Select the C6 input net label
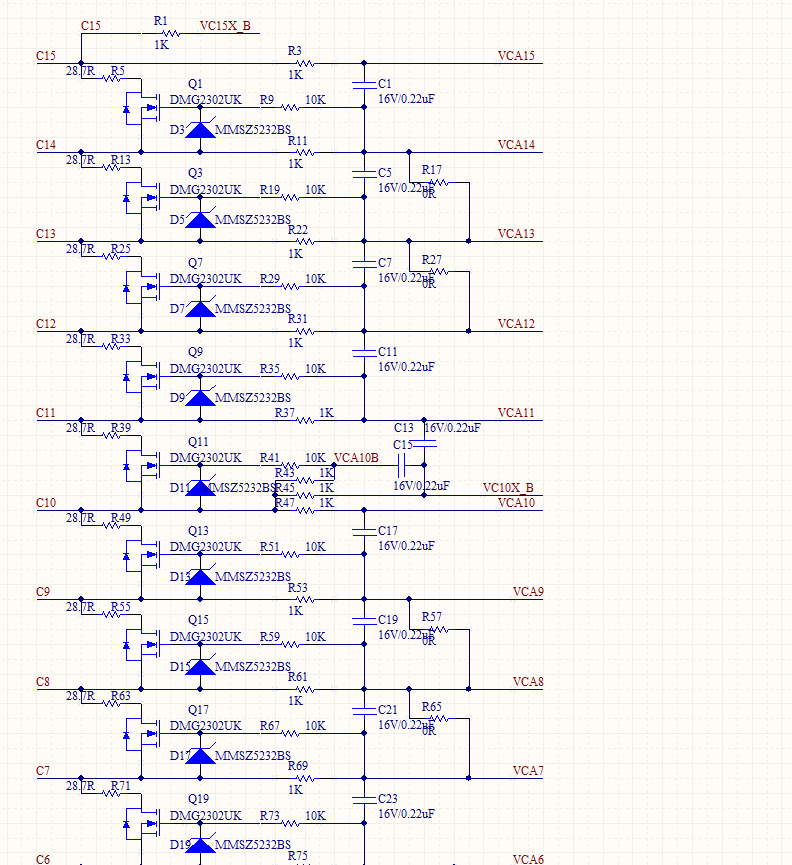792x865 pixels. click(43, 859)
